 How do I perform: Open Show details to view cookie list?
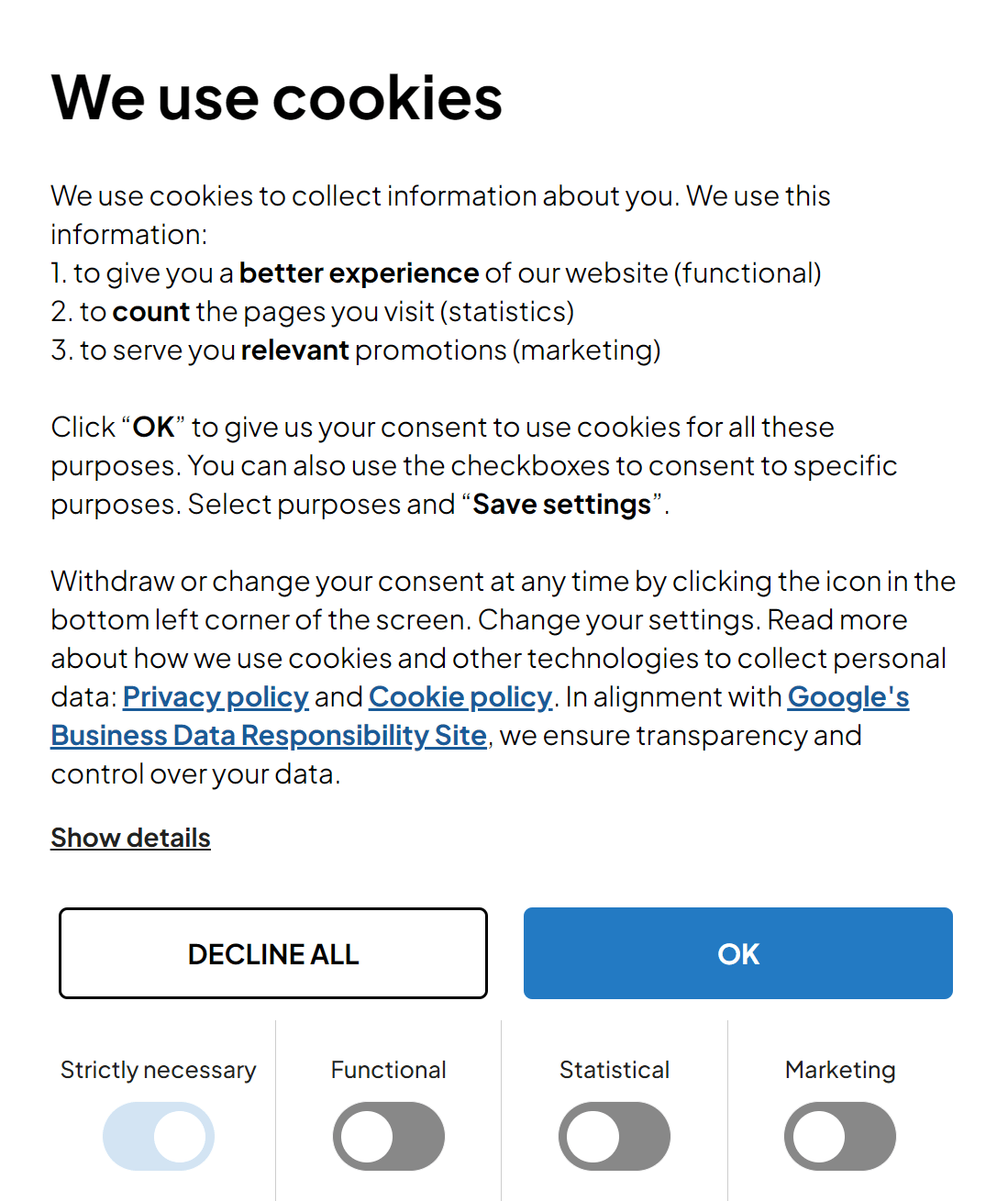pos(129,837)
